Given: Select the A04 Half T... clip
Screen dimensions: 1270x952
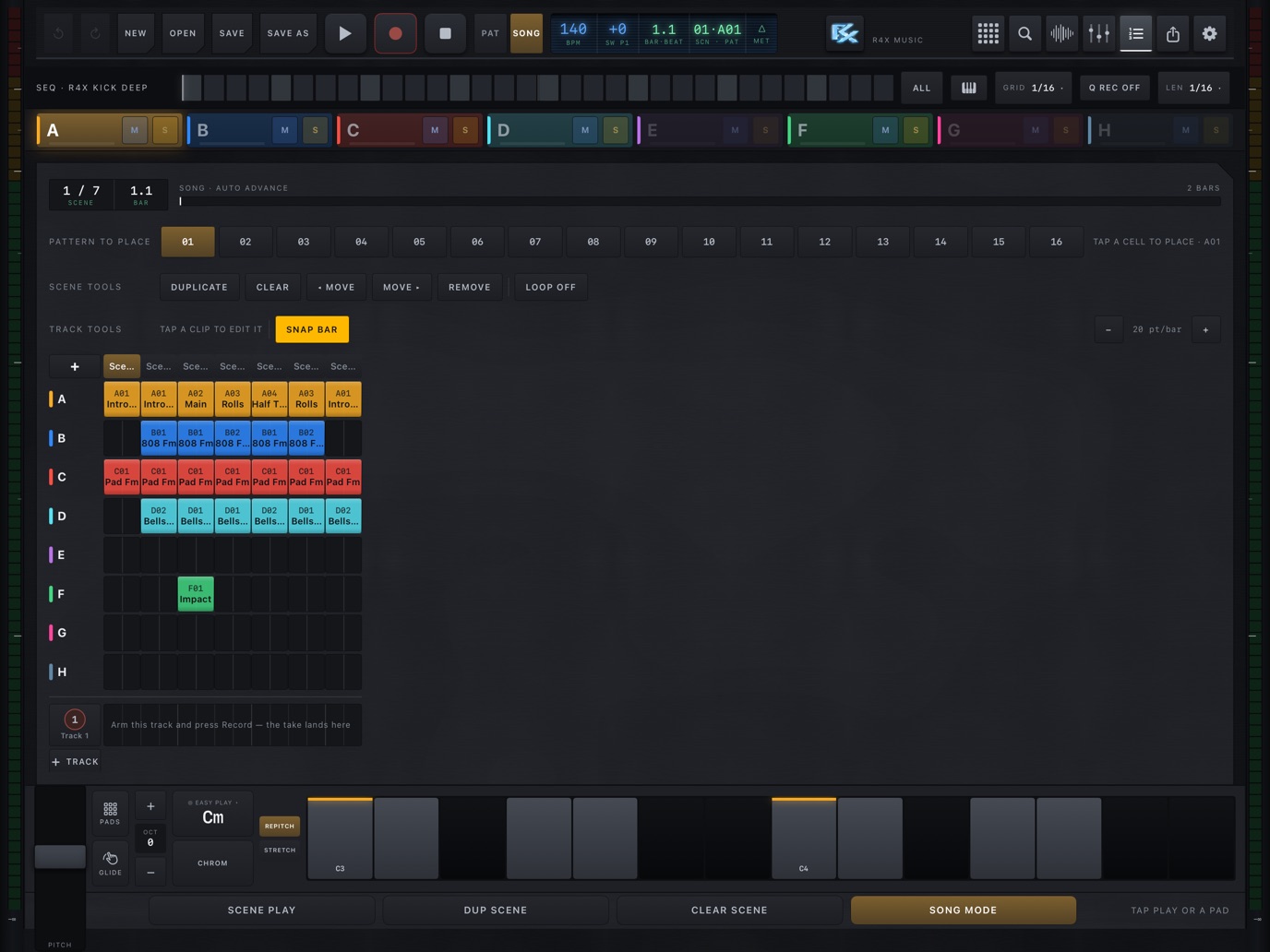Looking at the screenshot, I should 270,399.
